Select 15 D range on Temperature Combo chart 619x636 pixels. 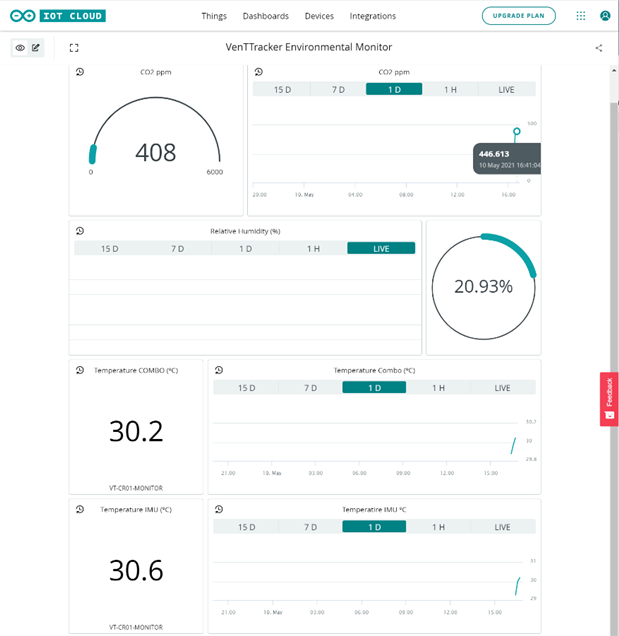click(x=246, y=388)
